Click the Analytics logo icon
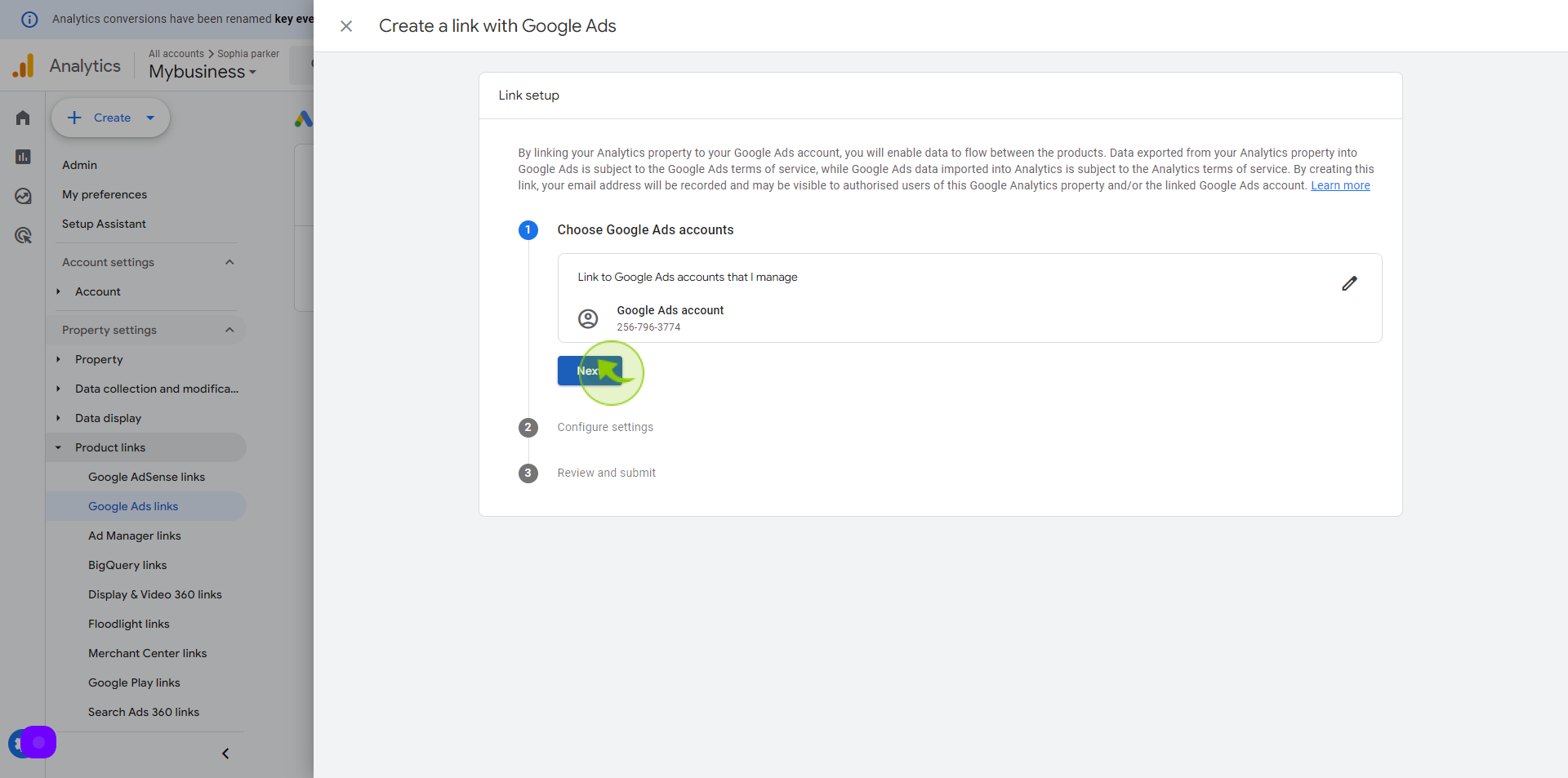 pyautogui.click(x=24, y=65)
